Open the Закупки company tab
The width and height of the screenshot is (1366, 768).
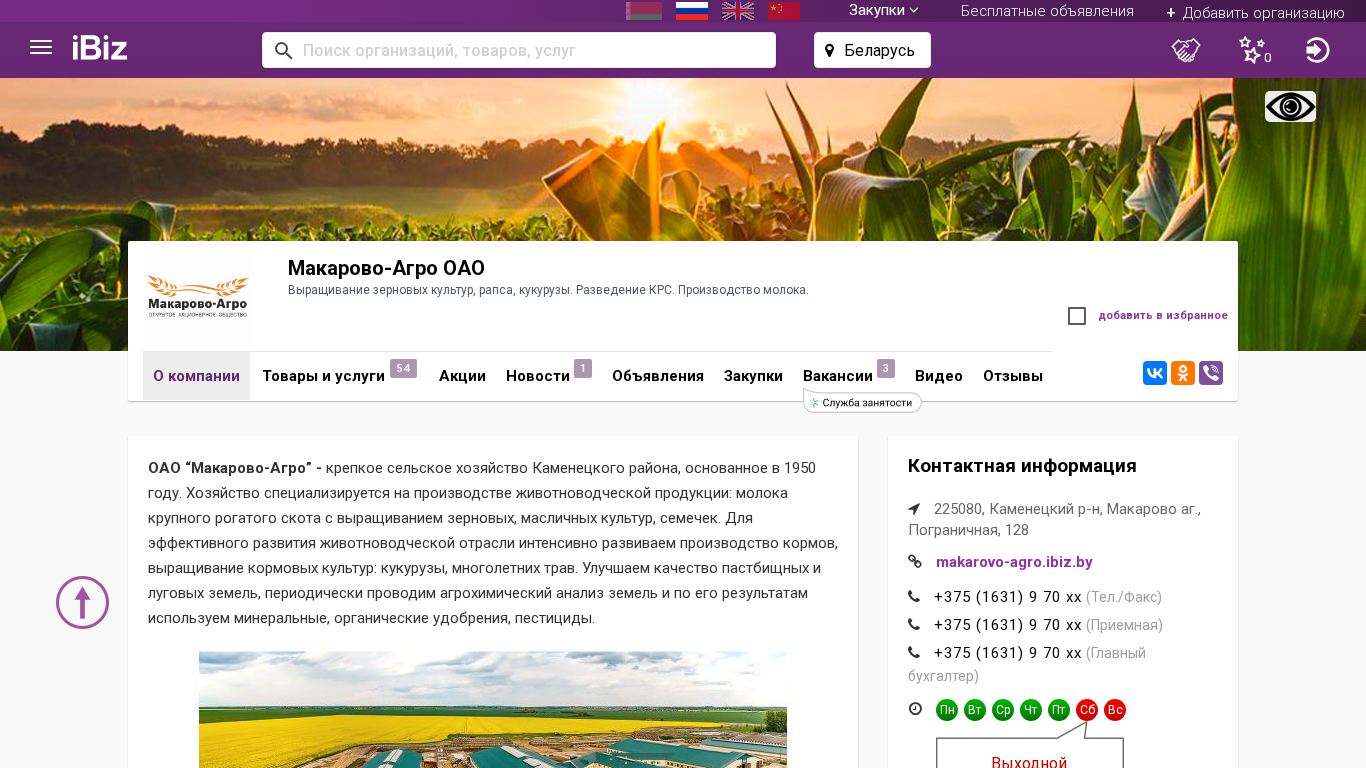click(x=753, y=376)
